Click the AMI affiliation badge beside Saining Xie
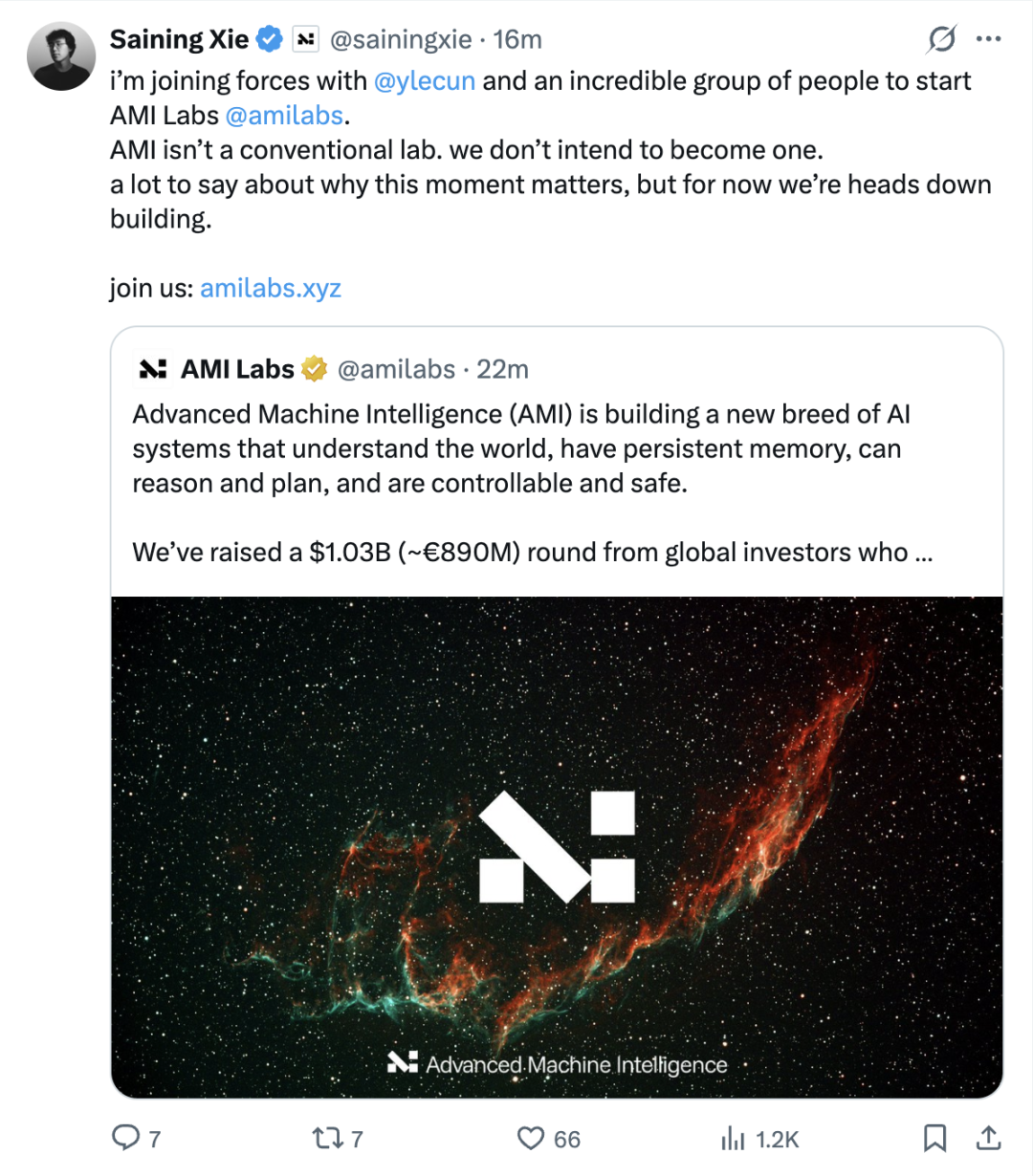The width and height of the screenshot is (1033, 1176). pyautogui.click(x=305, y=39)
